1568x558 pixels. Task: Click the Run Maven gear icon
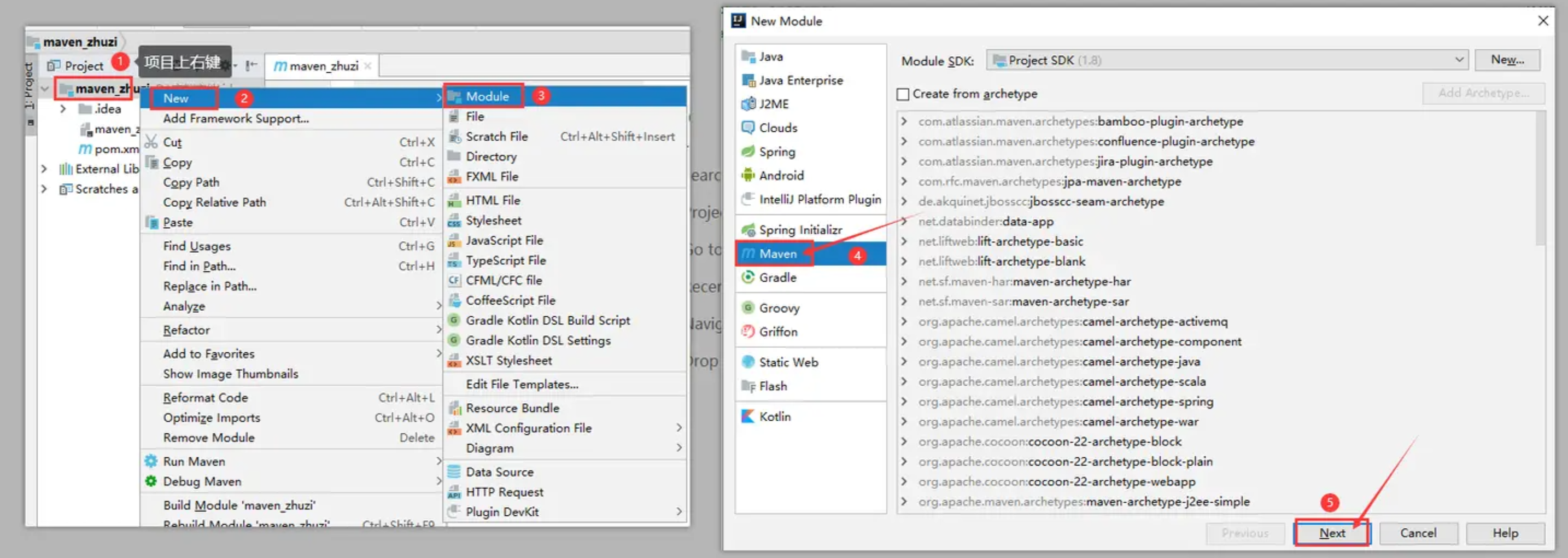tap(151, 461)
